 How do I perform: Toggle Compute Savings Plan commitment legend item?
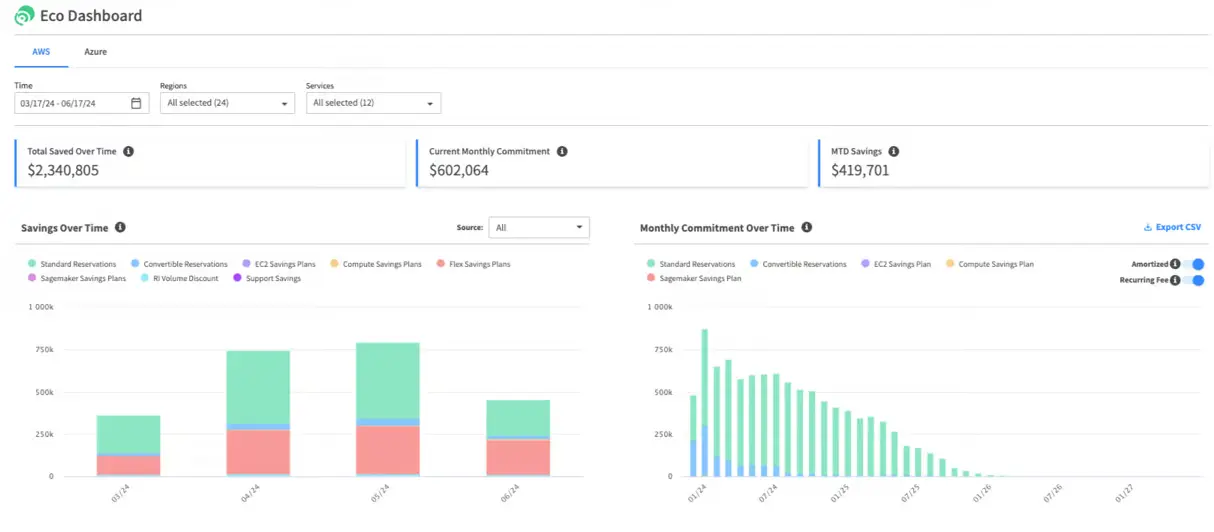(x=990, y=264)
